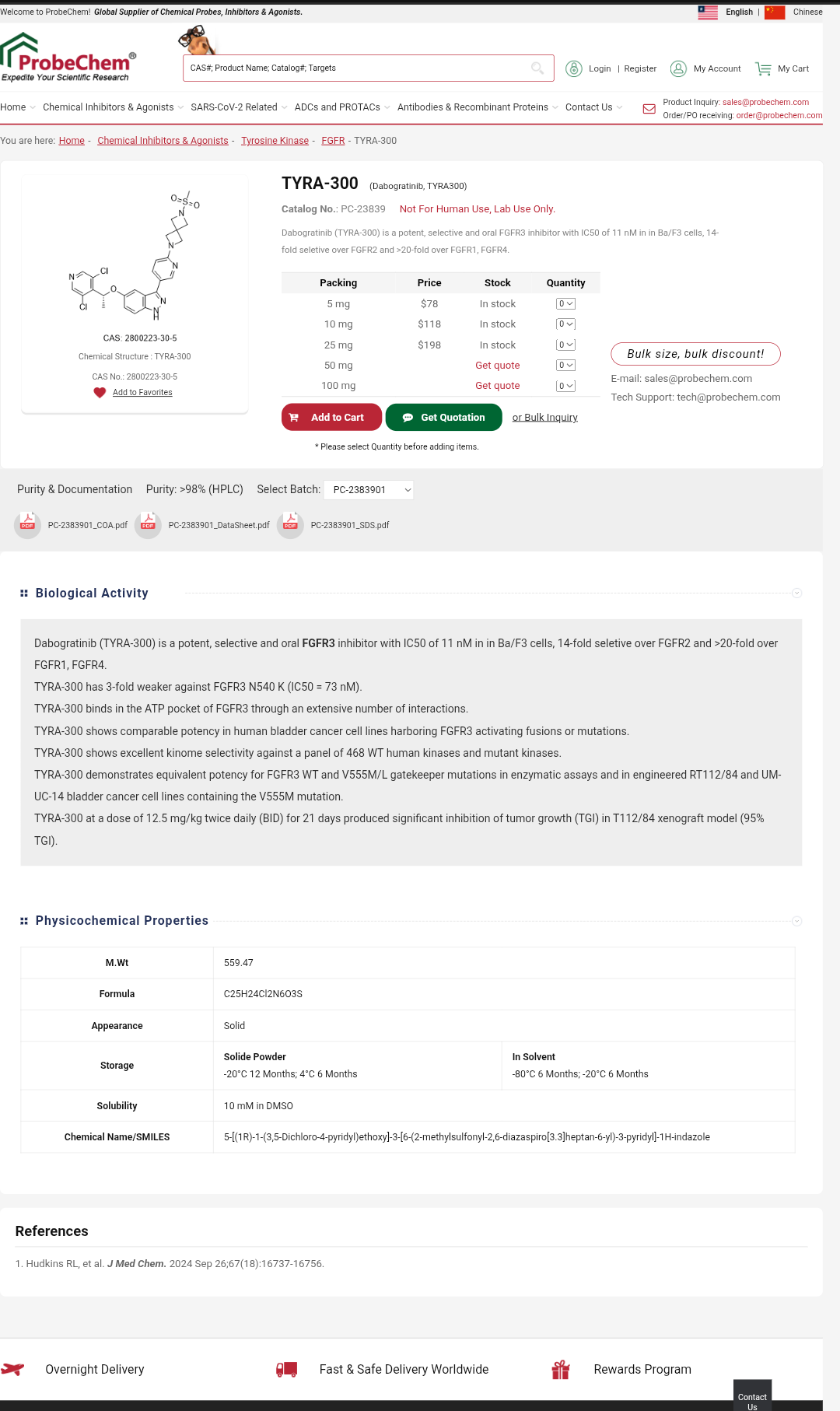Click order@probechem.com email link
Screen dimensions: 840x1411
(x=779, y=116)
